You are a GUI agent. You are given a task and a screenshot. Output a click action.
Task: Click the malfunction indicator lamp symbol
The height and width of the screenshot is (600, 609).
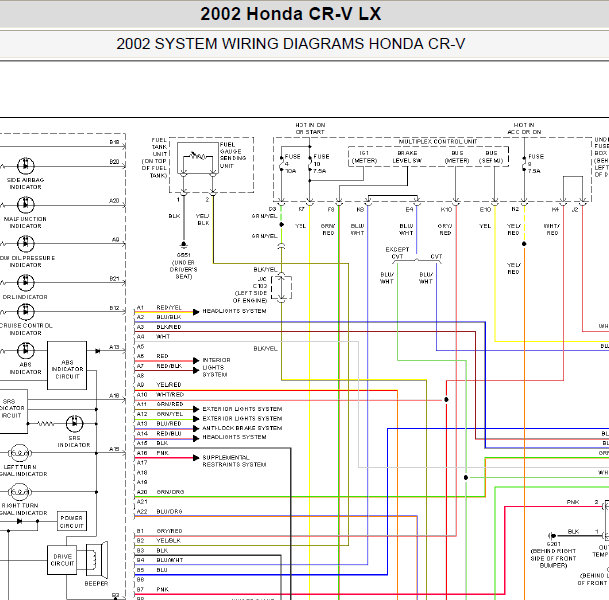coord(26,205)
